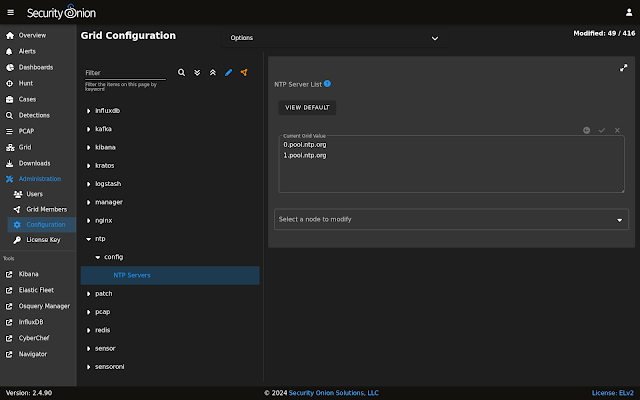Expand the kafka tree node
The height and width of the screenshot is (400, 640).
coord(89,129)
